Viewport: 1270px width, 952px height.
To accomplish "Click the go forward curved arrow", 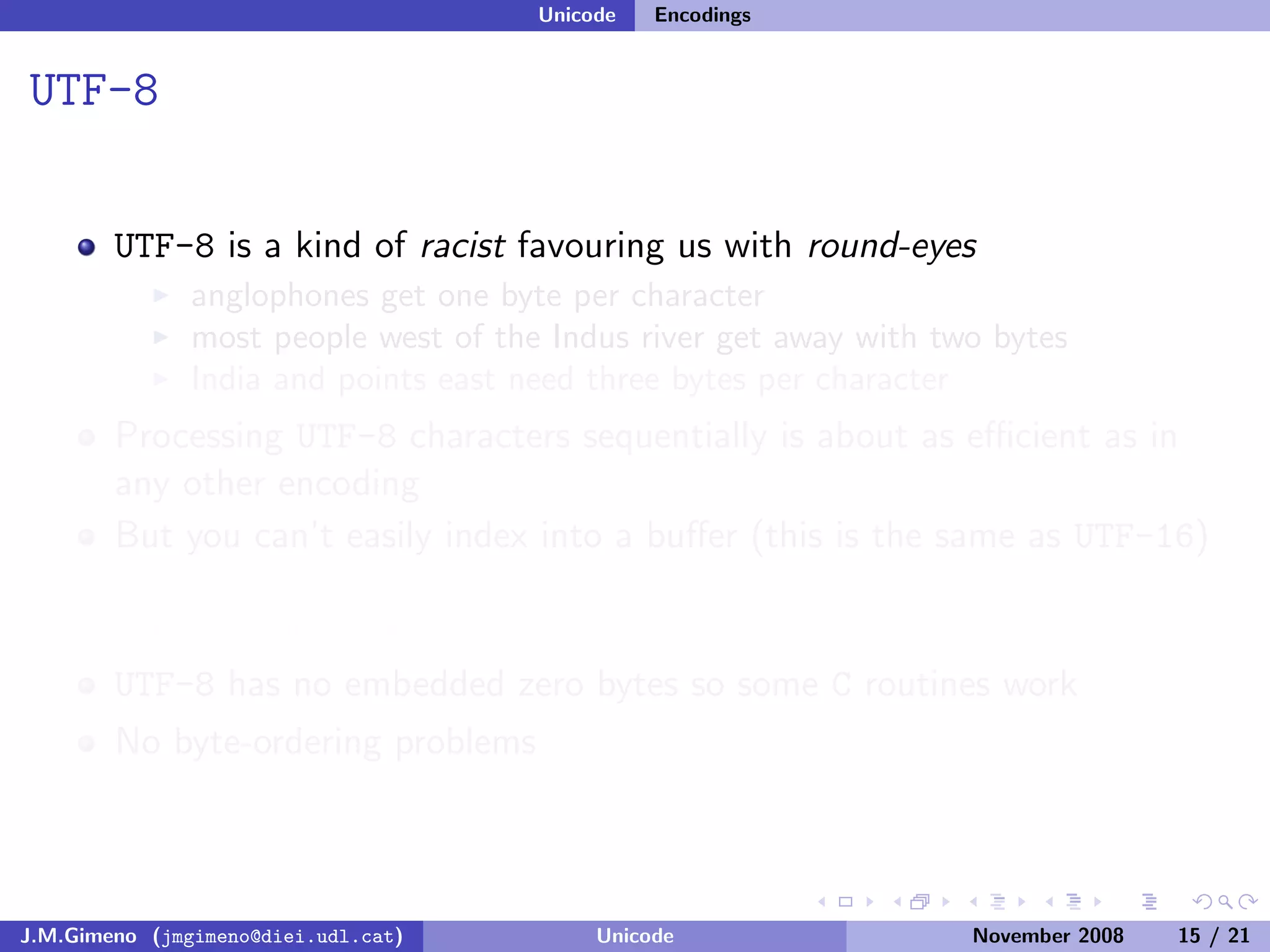I will 1248,902.
